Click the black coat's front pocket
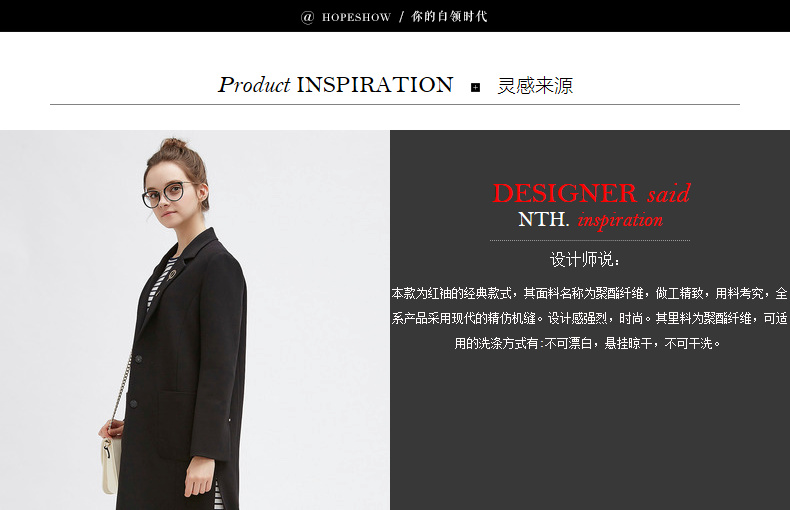790x510 pixels. point(187,424)
